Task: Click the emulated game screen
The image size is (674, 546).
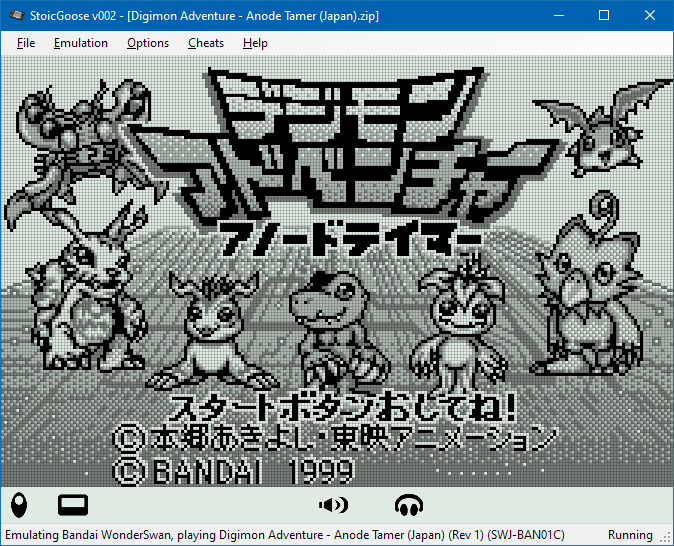Action: [337, 271]
